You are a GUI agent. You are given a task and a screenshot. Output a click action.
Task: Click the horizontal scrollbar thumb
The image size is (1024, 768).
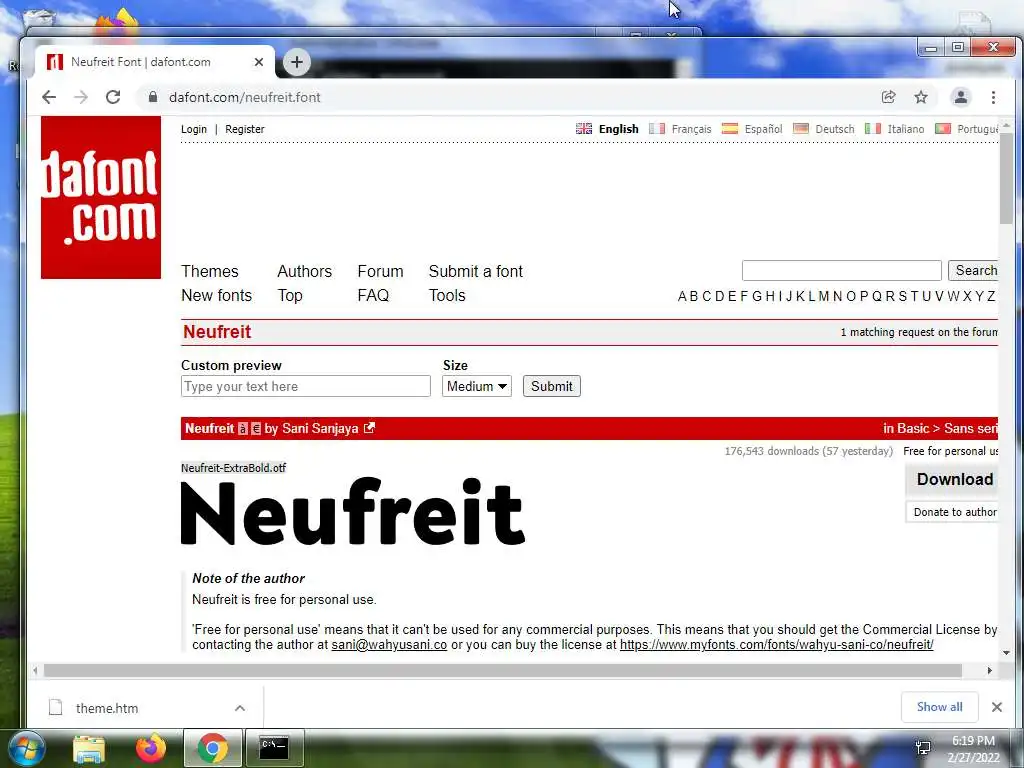coord(503,671)
